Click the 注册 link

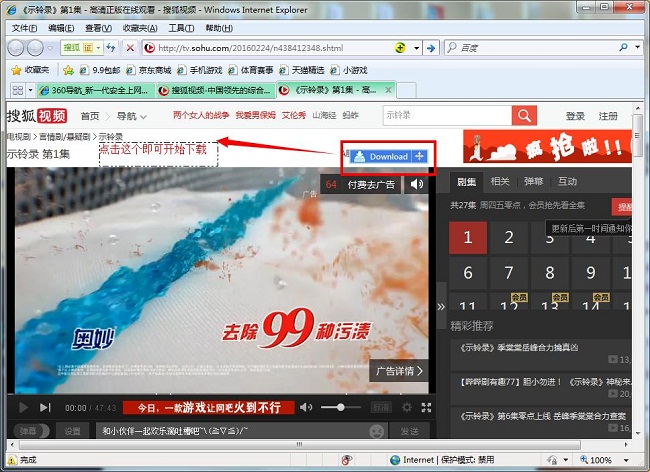pyautogui.click(x=608, y=116)
